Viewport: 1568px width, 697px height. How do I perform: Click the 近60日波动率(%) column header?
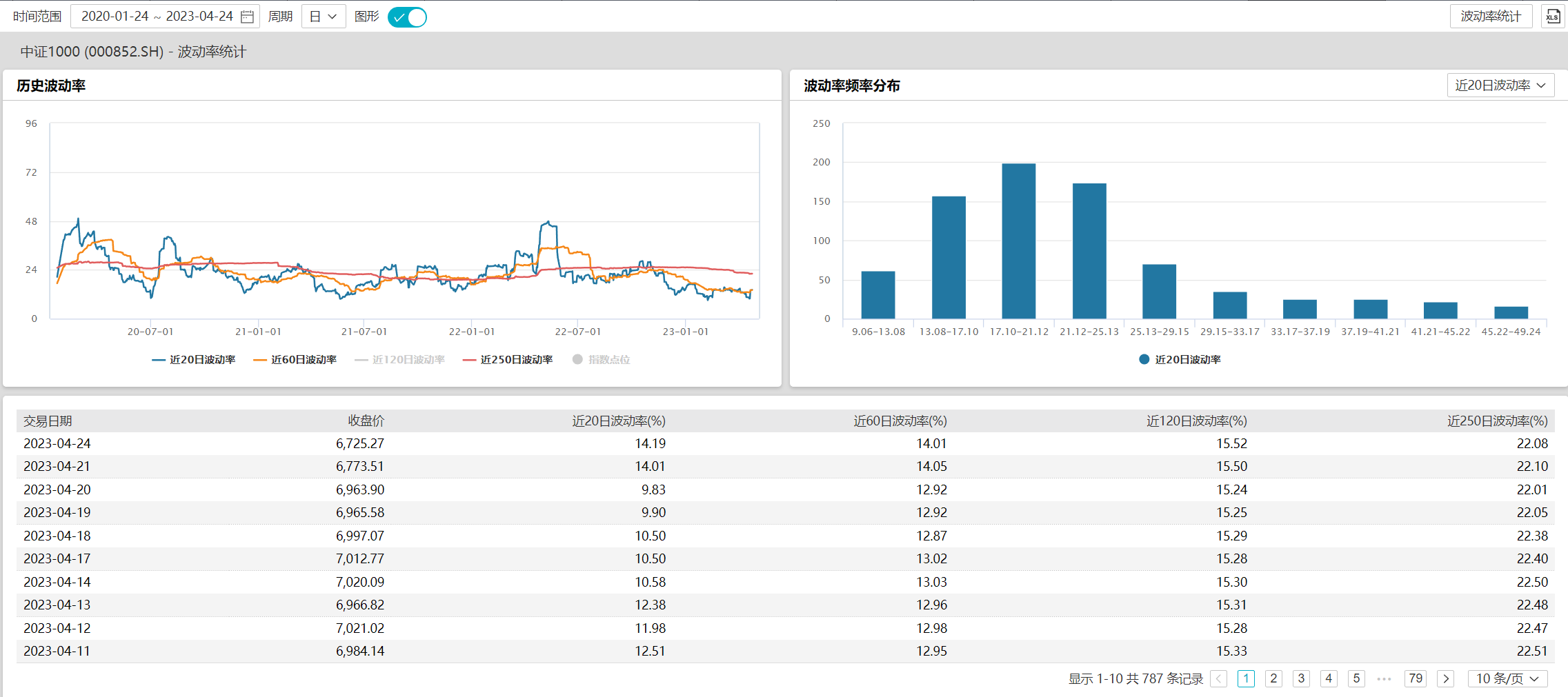[x=900, y=421]
